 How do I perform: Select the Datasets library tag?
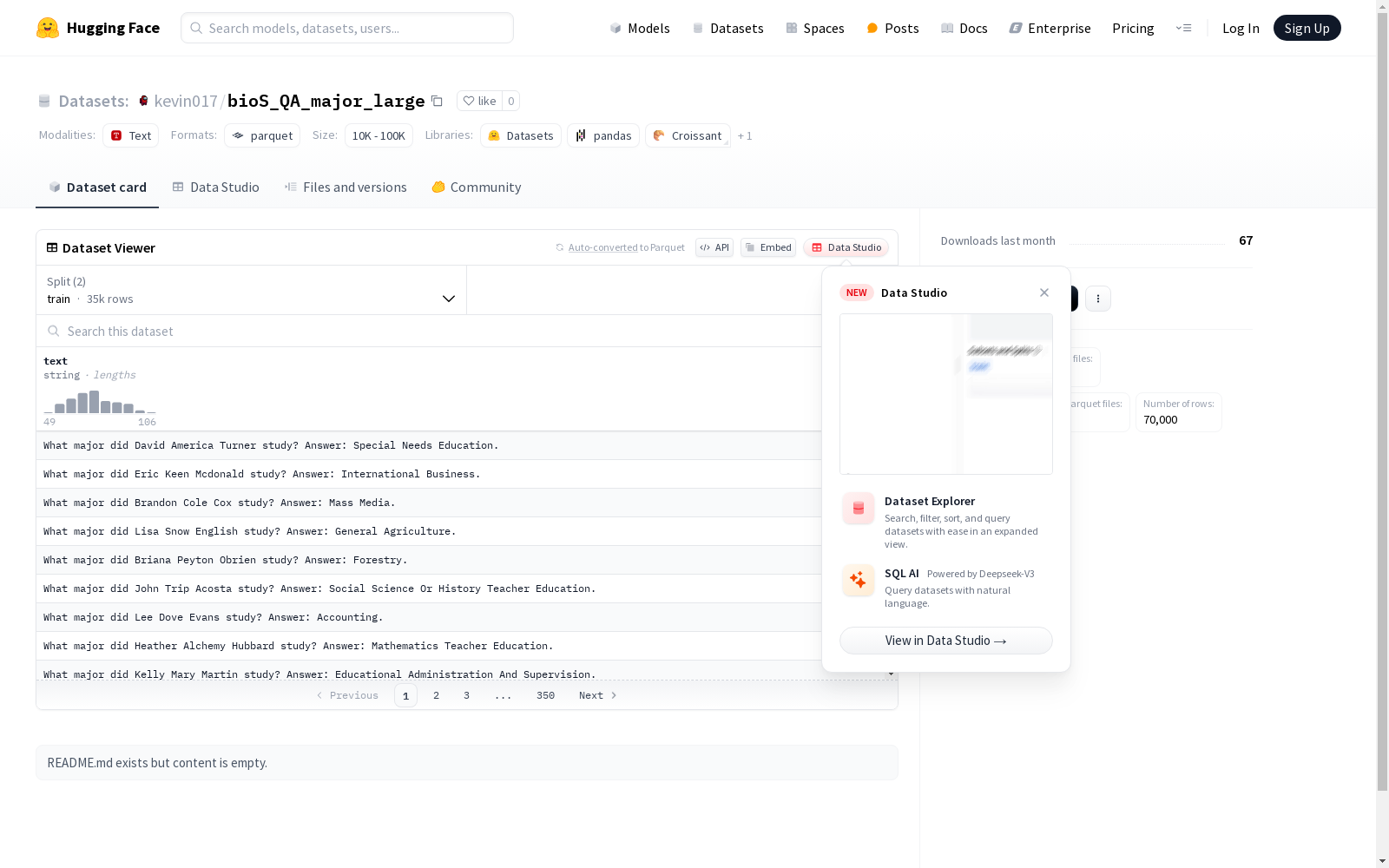click(521, 135)
